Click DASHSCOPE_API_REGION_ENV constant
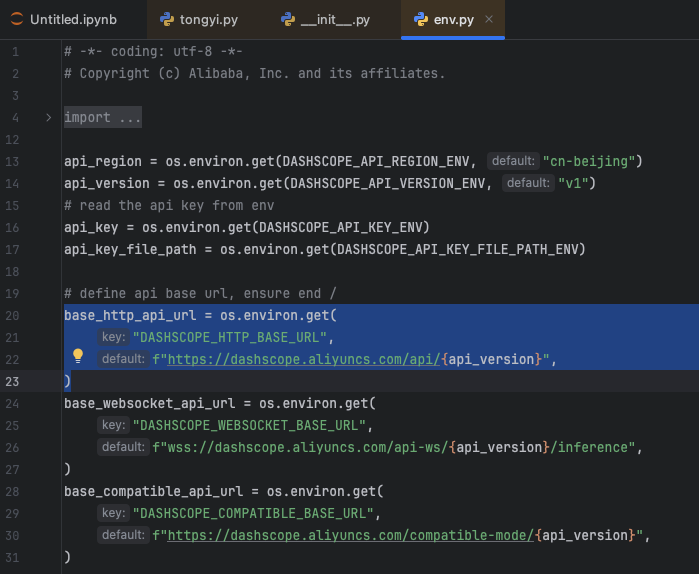Screen dimensions: 699x574 click(x=376, y=161)
